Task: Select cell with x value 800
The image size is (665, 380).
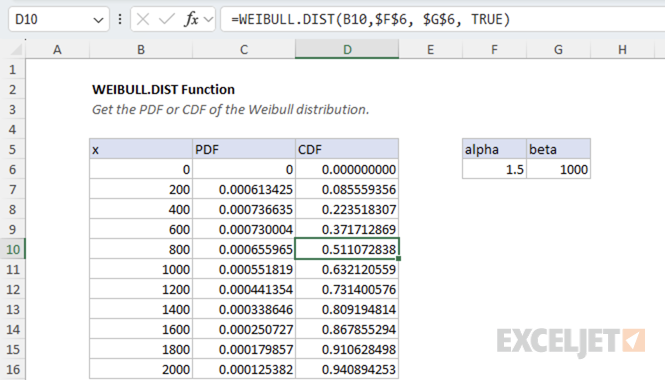Action: coord(141,249)
